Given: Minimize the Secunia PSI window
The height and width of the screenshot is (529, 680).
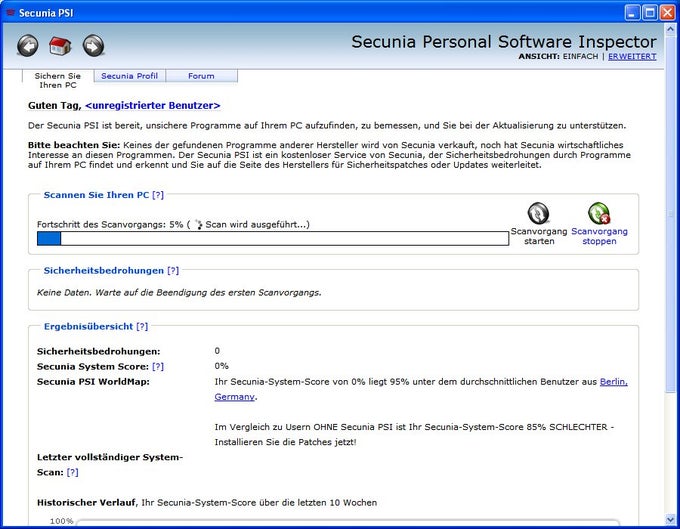Looking at the screenshot, I should (632, 13).
